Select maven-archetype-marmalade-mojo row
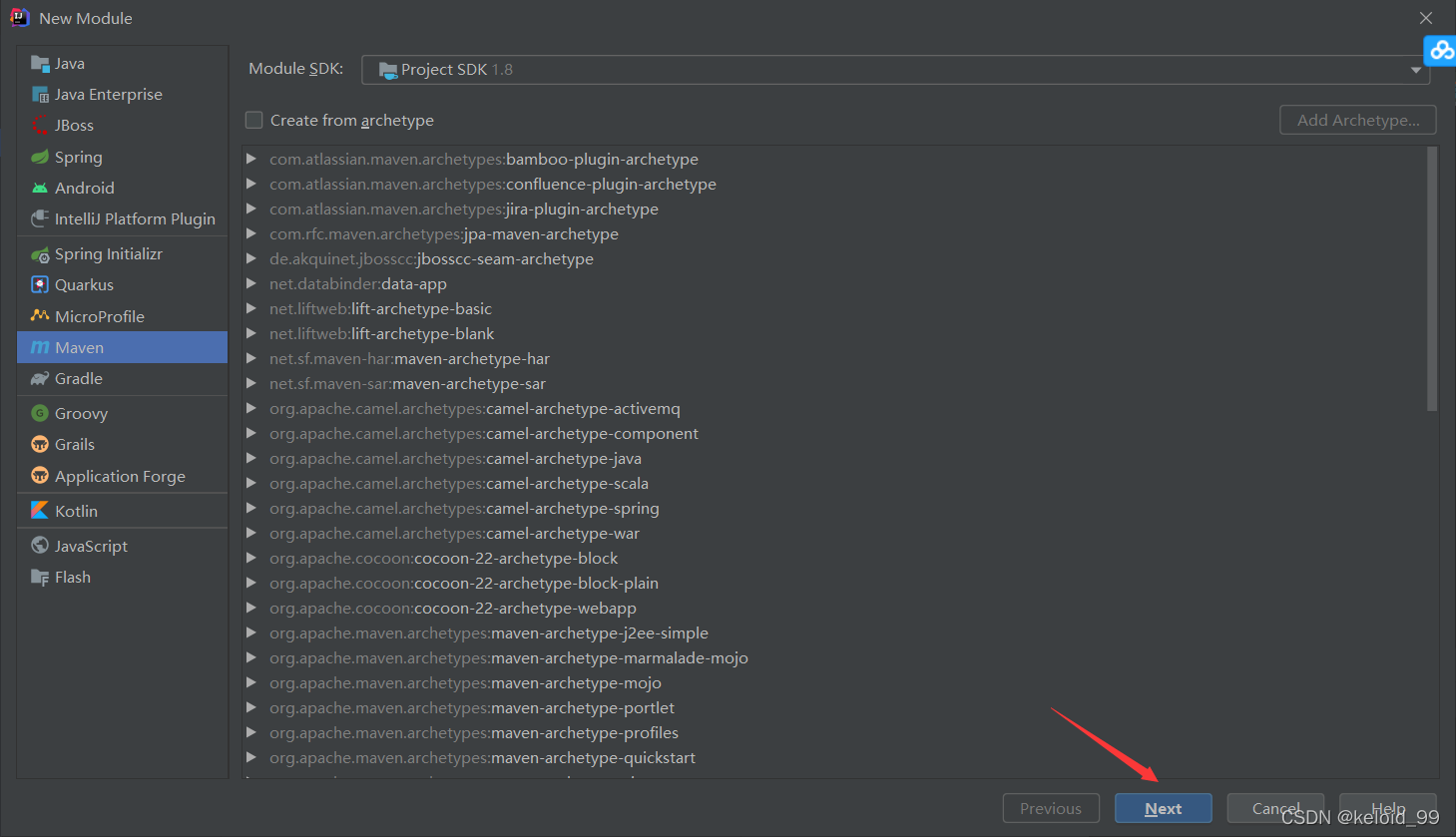The height and width of the screenshot is (837, 1456). [834, 658]
